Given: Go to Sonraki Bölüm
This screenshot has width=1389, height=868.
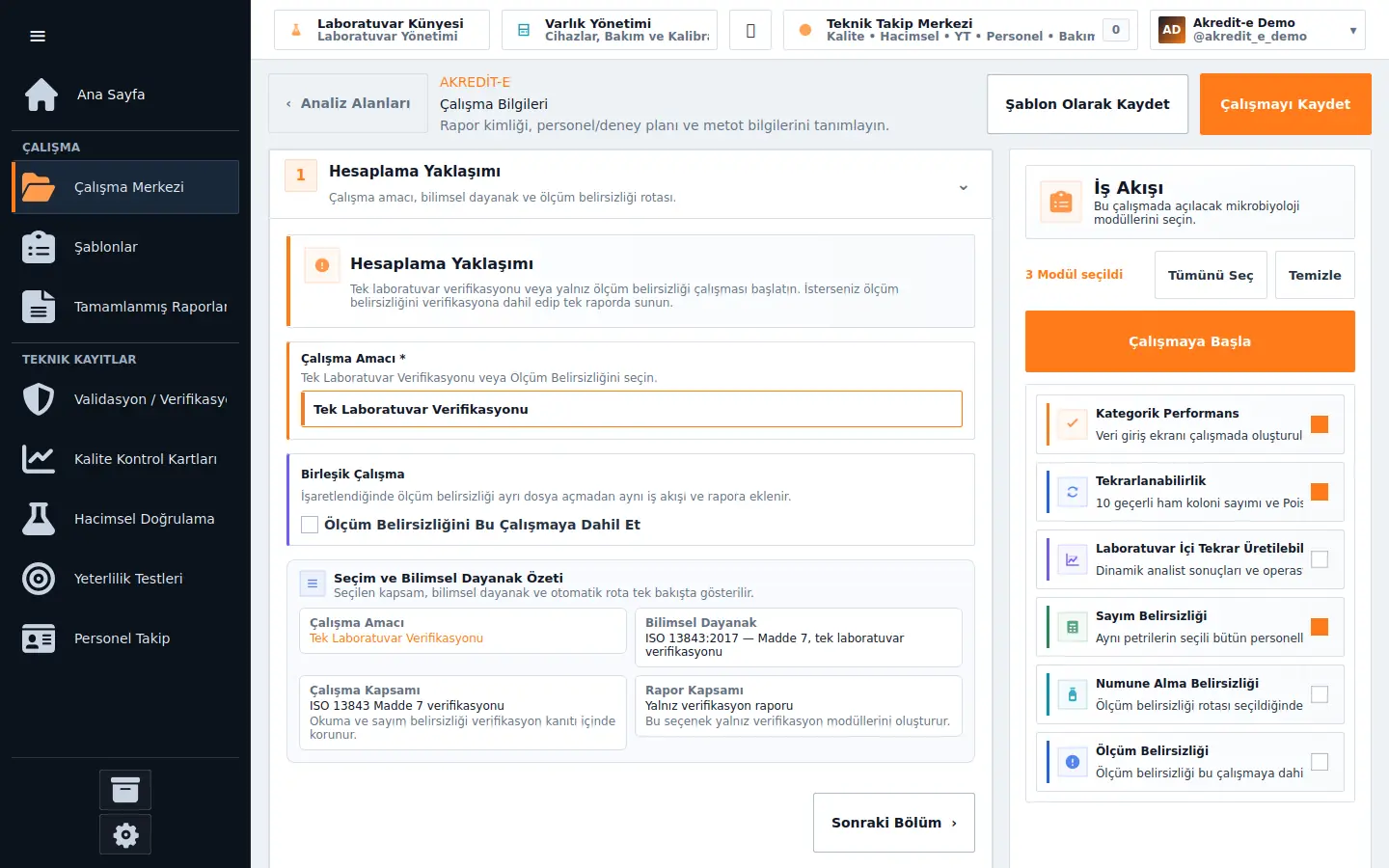Looking at the screenshot, I should [x=894, y=823].
